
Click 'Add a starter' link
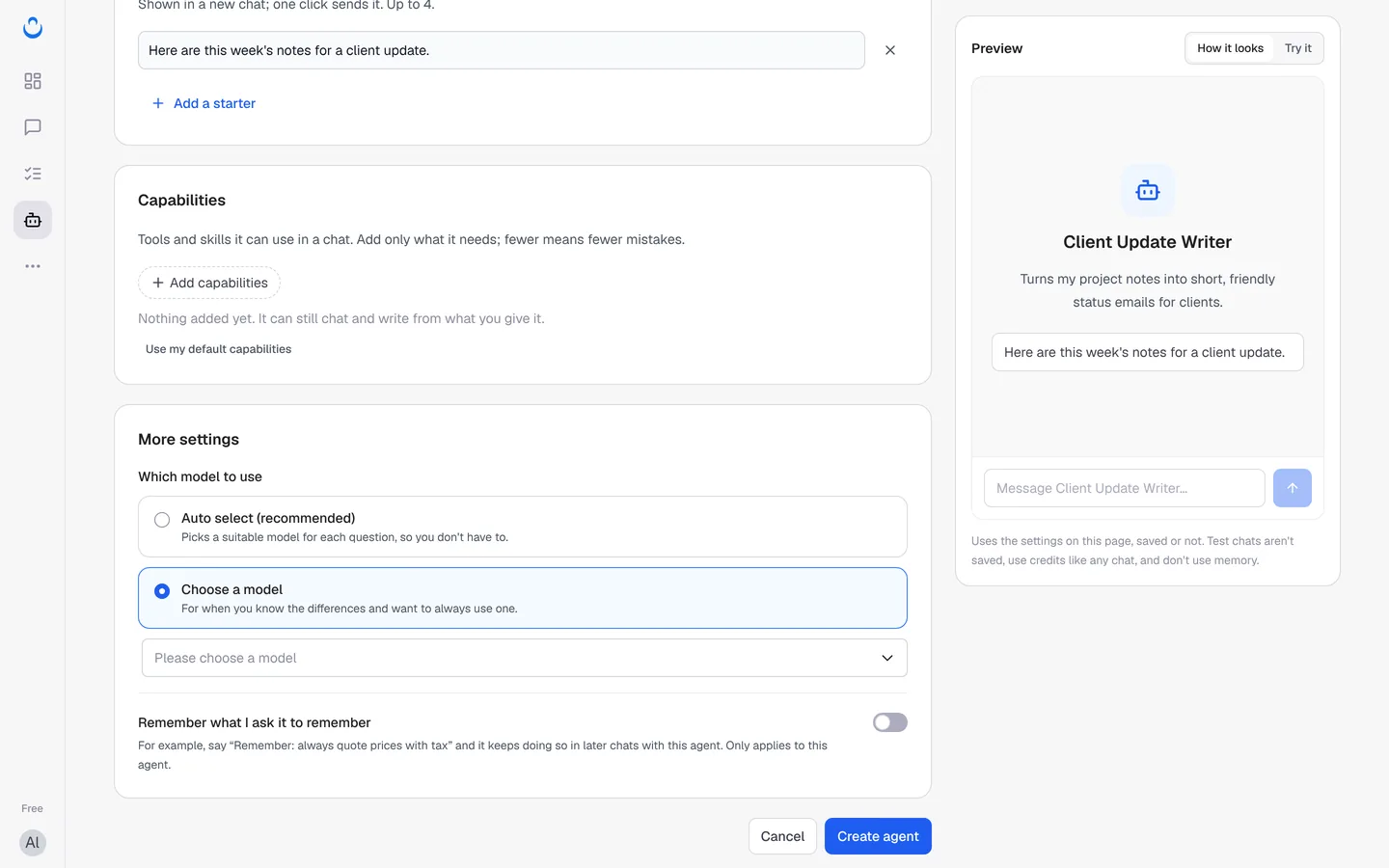coord(204,103)
